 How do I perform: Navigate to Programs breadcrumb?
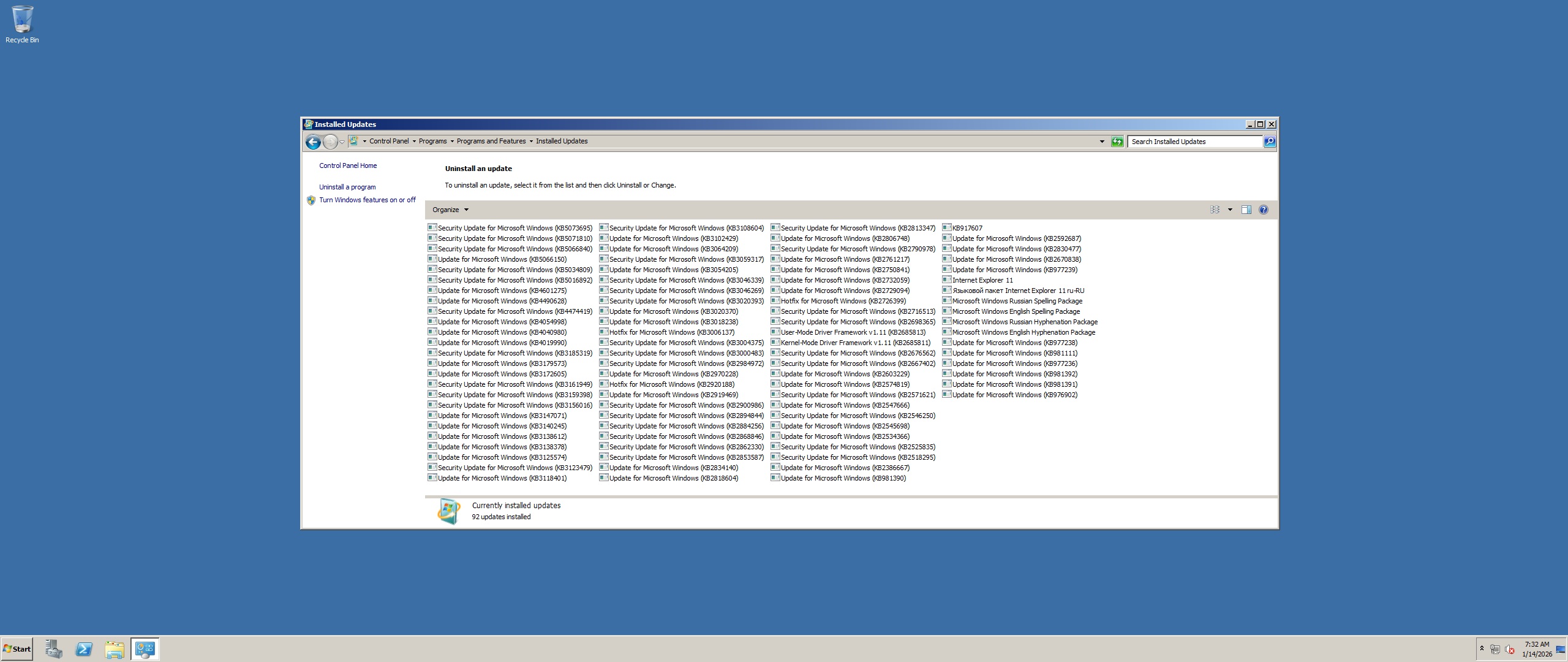pos(432,141)
